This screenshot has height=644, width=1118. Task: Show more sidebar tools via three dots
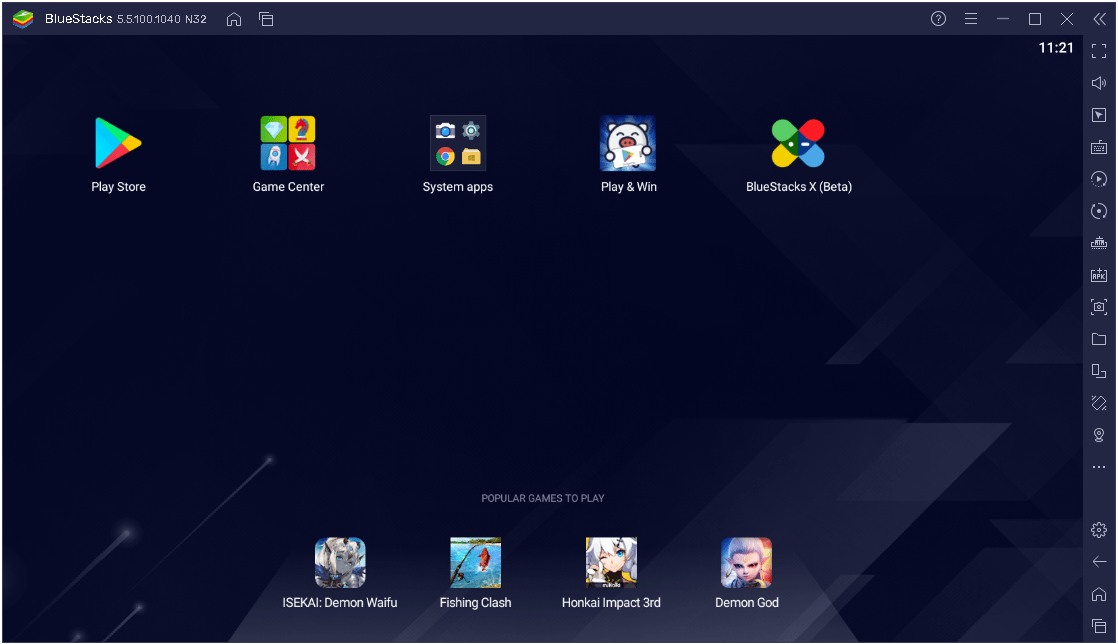tap(1099, 467)
